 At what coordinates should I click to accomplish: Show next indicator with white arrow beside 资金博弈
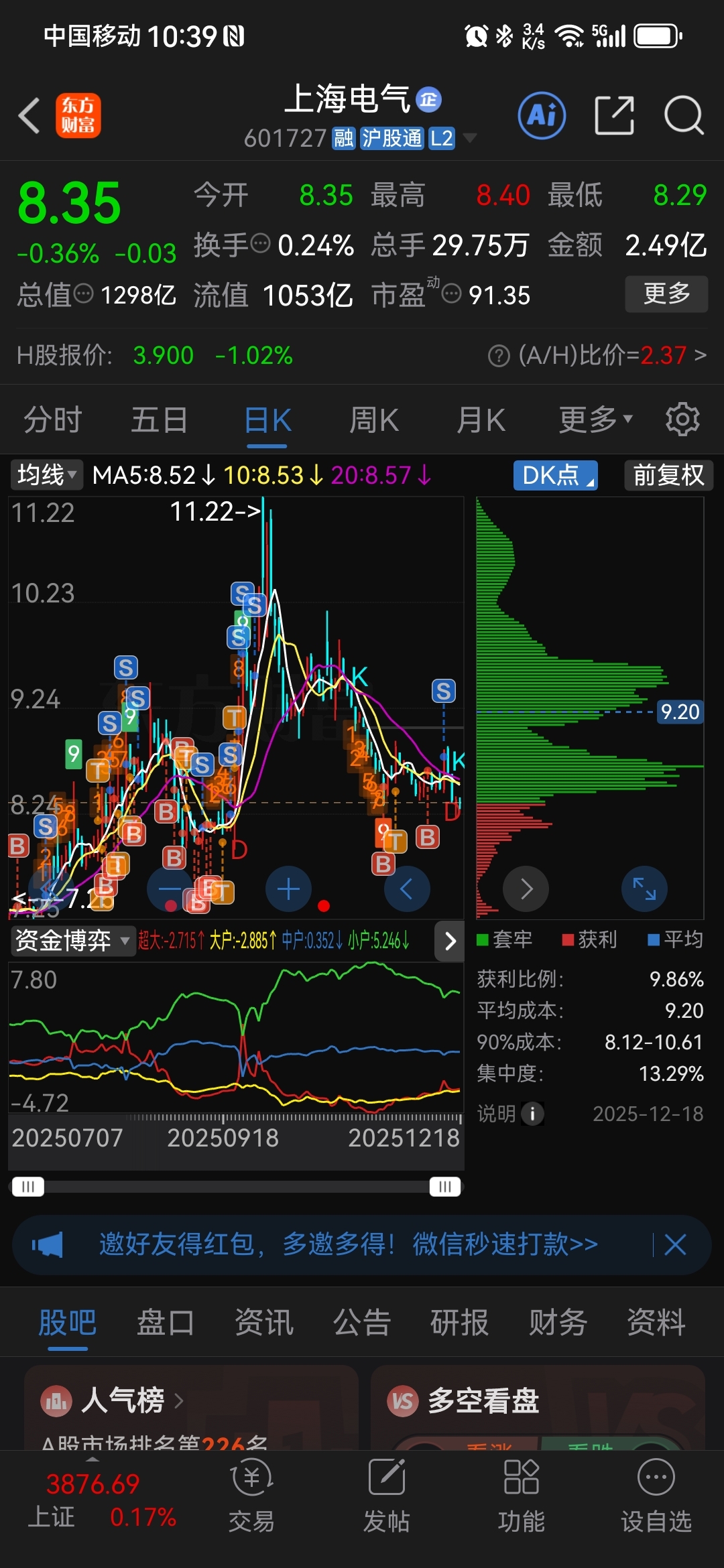(450, 941)
